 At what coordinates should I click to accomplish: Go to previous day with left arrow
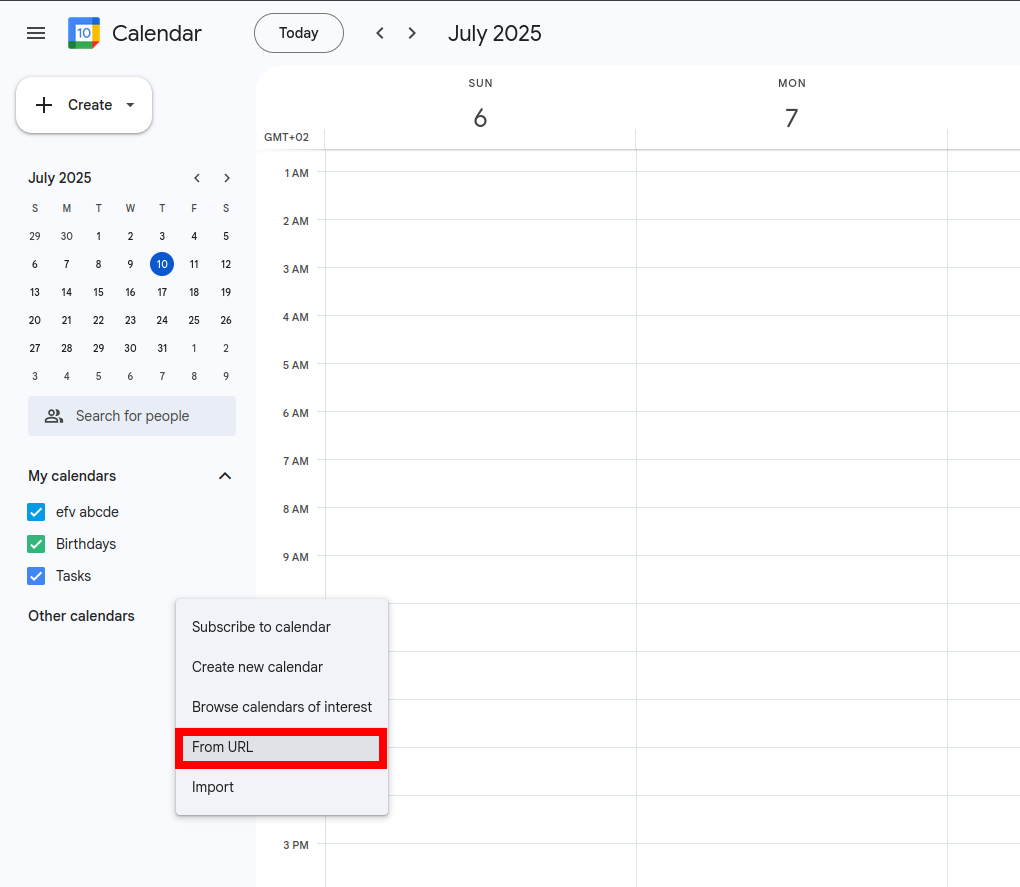[379, 33]
